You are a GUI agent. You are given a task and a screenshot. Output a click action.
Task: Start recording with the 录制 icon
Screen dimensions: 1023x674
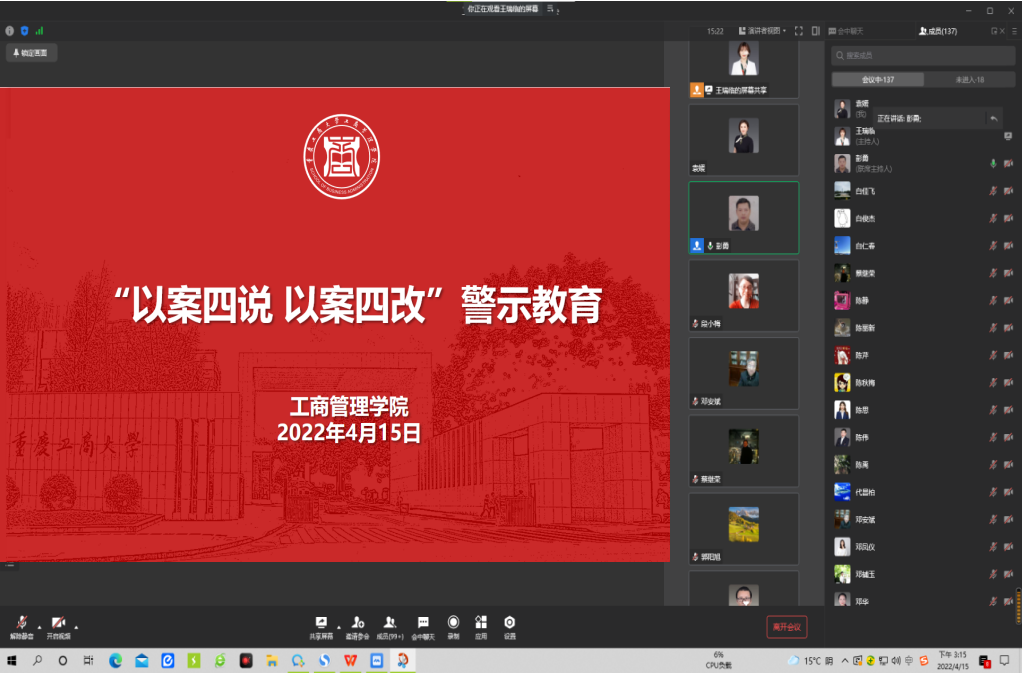pyautogui.click(x=453, y=625)
